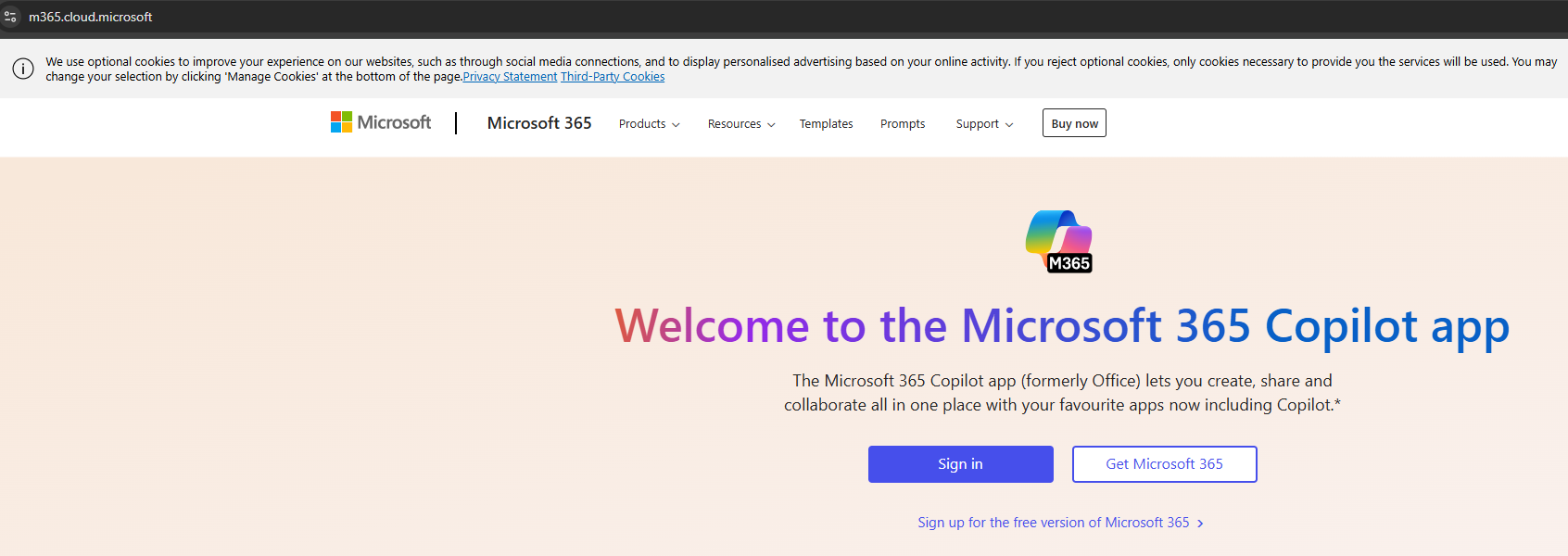Click the M365 Copilot app icon
The width and height of the screenshot is (1568, 556).
pos(1059,242)
